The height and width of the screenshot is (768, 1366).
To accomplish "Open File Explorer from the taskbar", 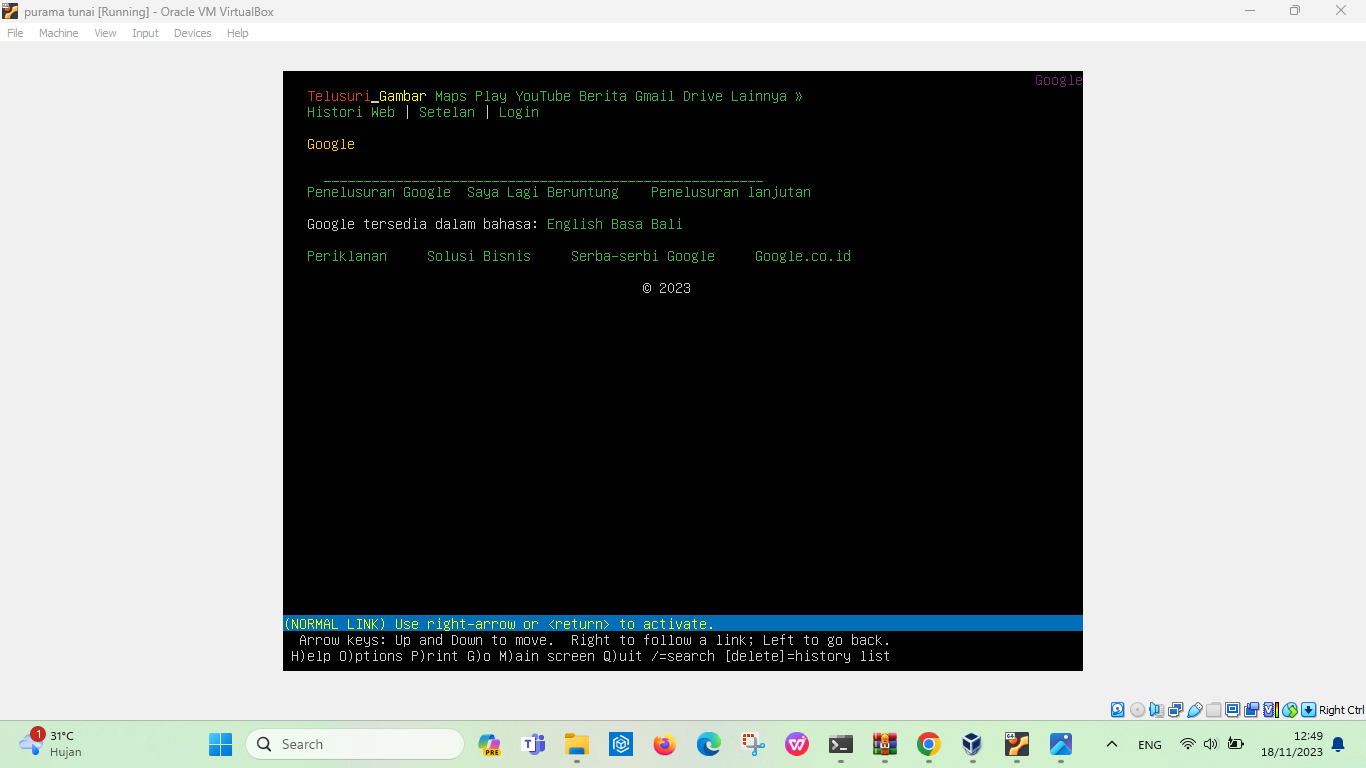I will (577, 744).
